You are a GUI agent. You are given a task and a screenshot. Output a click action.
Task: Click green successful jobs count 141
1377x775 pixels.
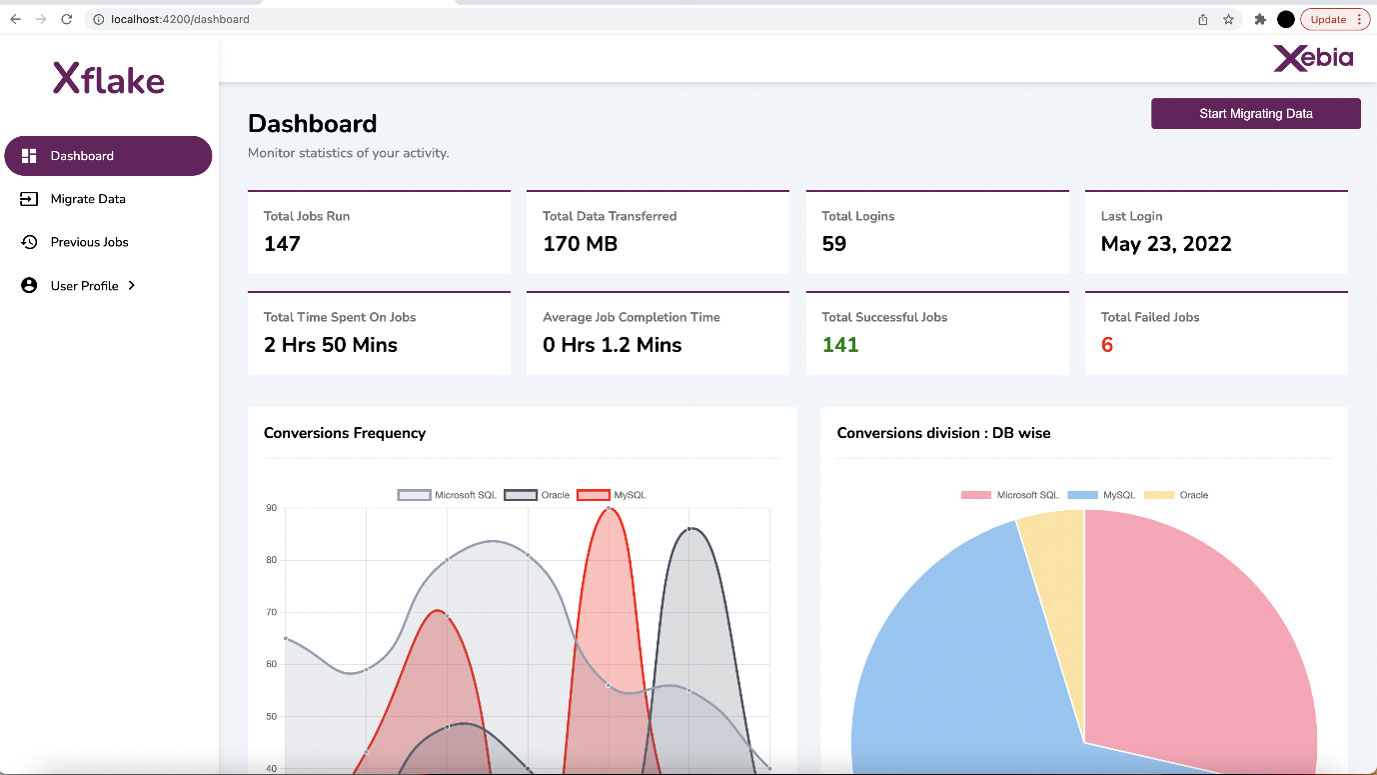[840, 345]
